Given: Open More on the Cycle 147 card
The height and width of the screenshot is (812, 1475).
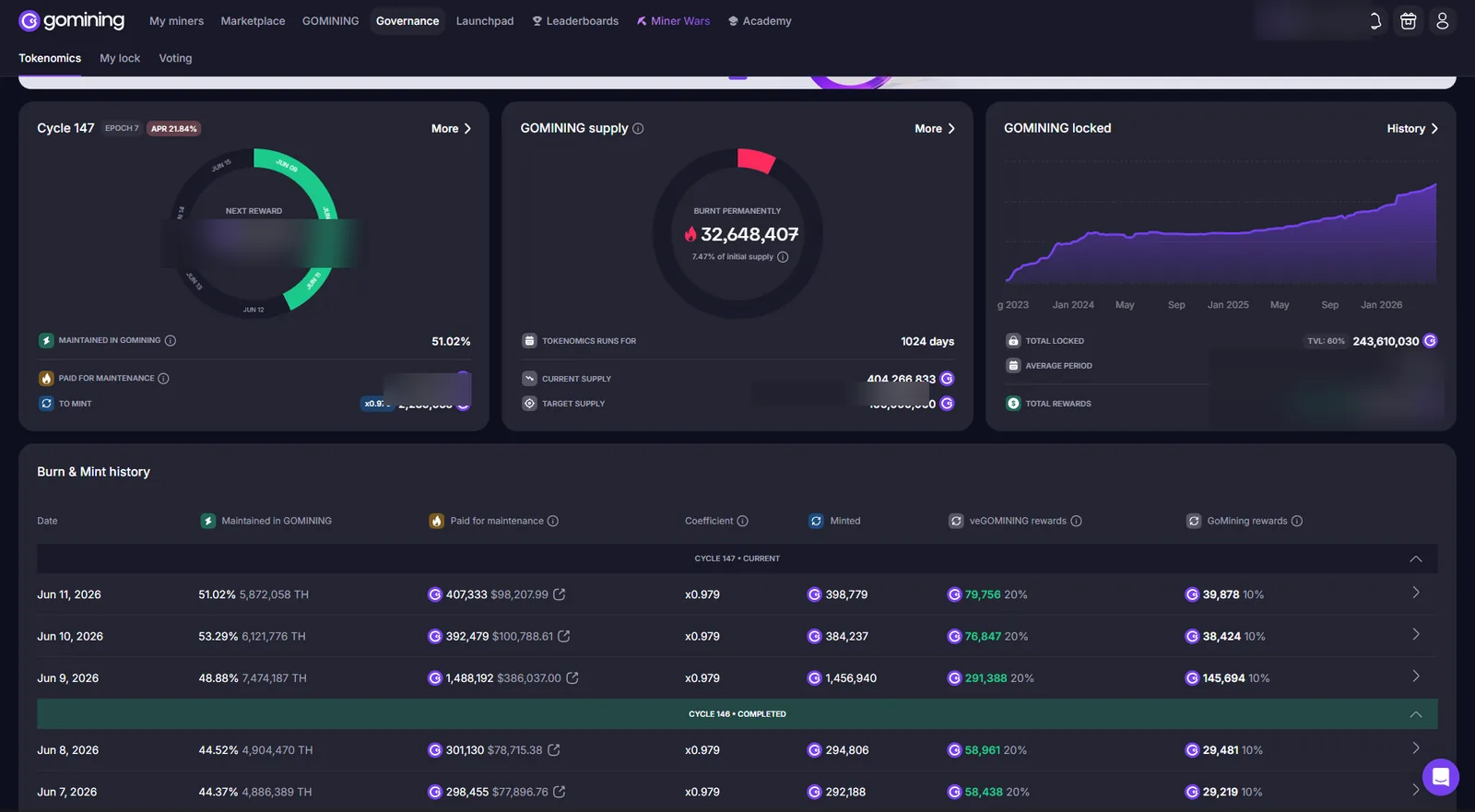Looking at the screenshot, I should coord(451,129).
